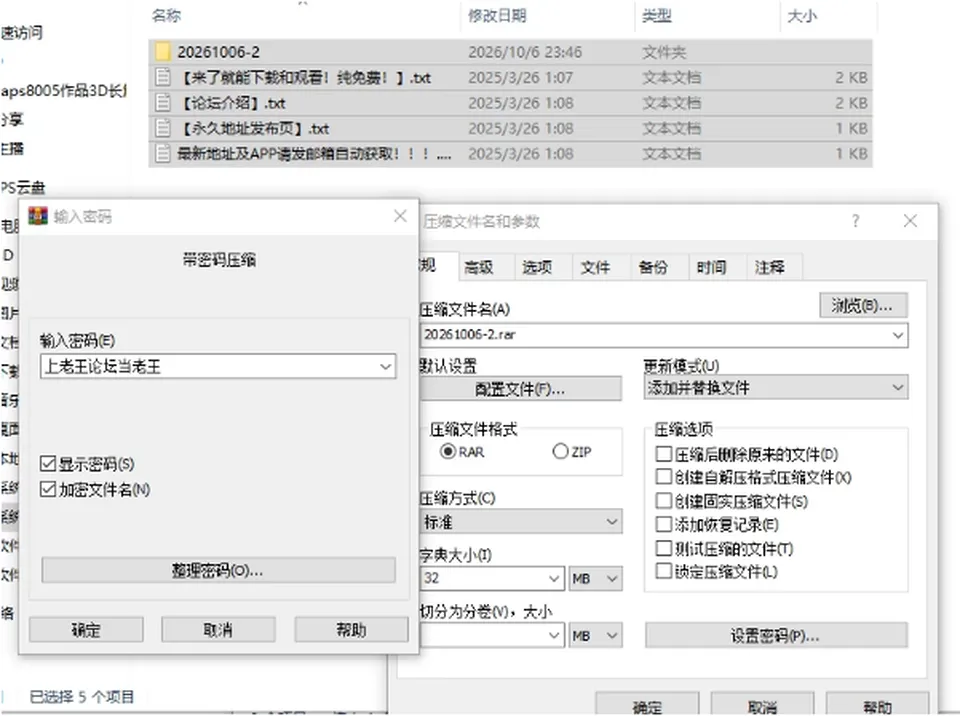Click the icon of 【论坛介绍】.txt file

(x=162, y=102)
